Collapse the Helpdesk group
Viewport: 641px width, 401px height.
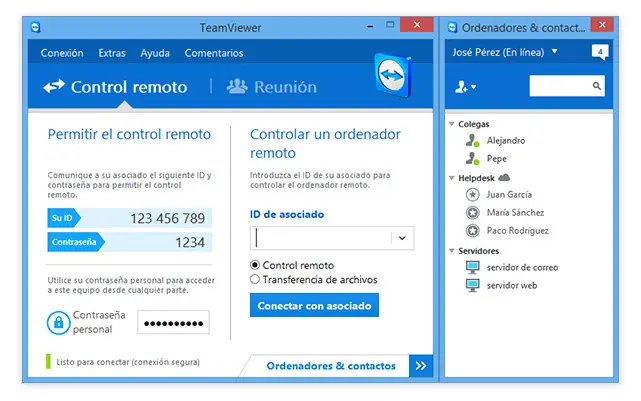(x=452, y=178)
